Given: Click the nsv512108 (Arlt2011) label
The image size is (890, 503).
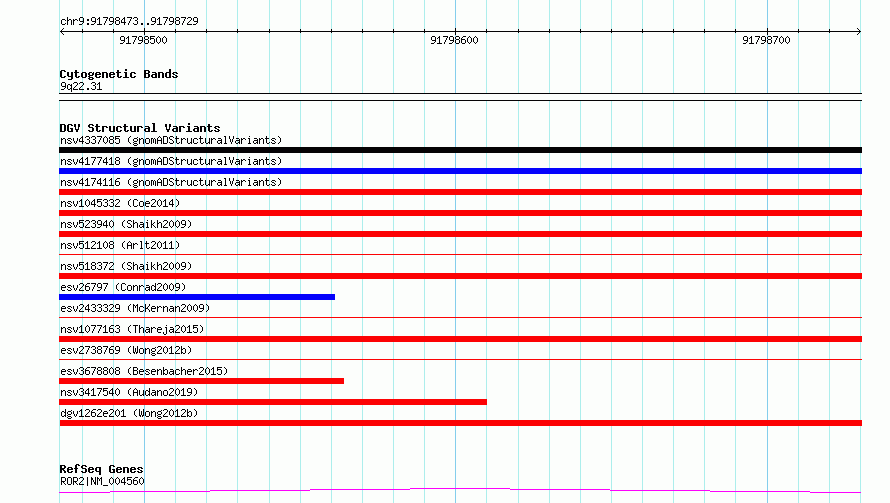Looking at the screenshot, I should point(120,245).
